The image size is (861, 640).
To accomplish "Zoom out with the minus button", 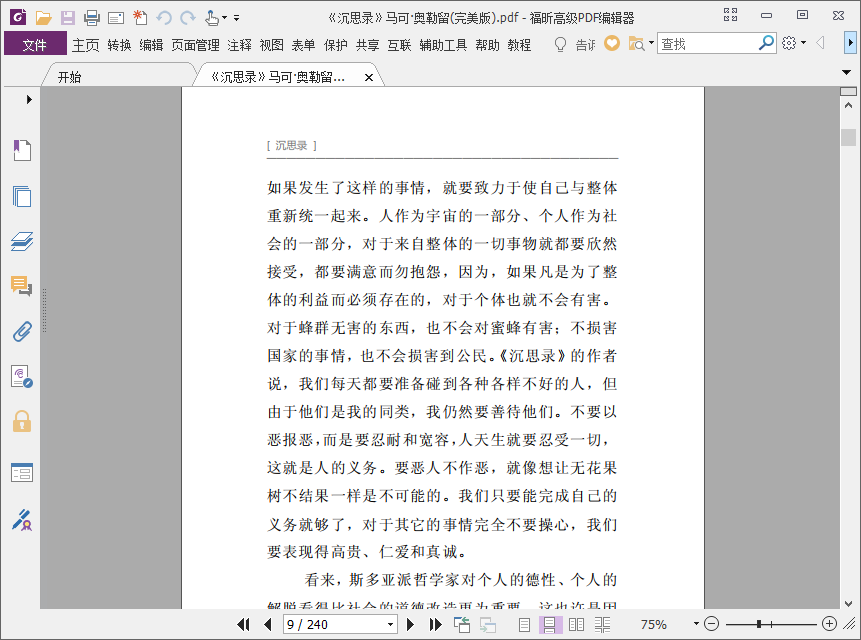I will click(x=711, y=624).
